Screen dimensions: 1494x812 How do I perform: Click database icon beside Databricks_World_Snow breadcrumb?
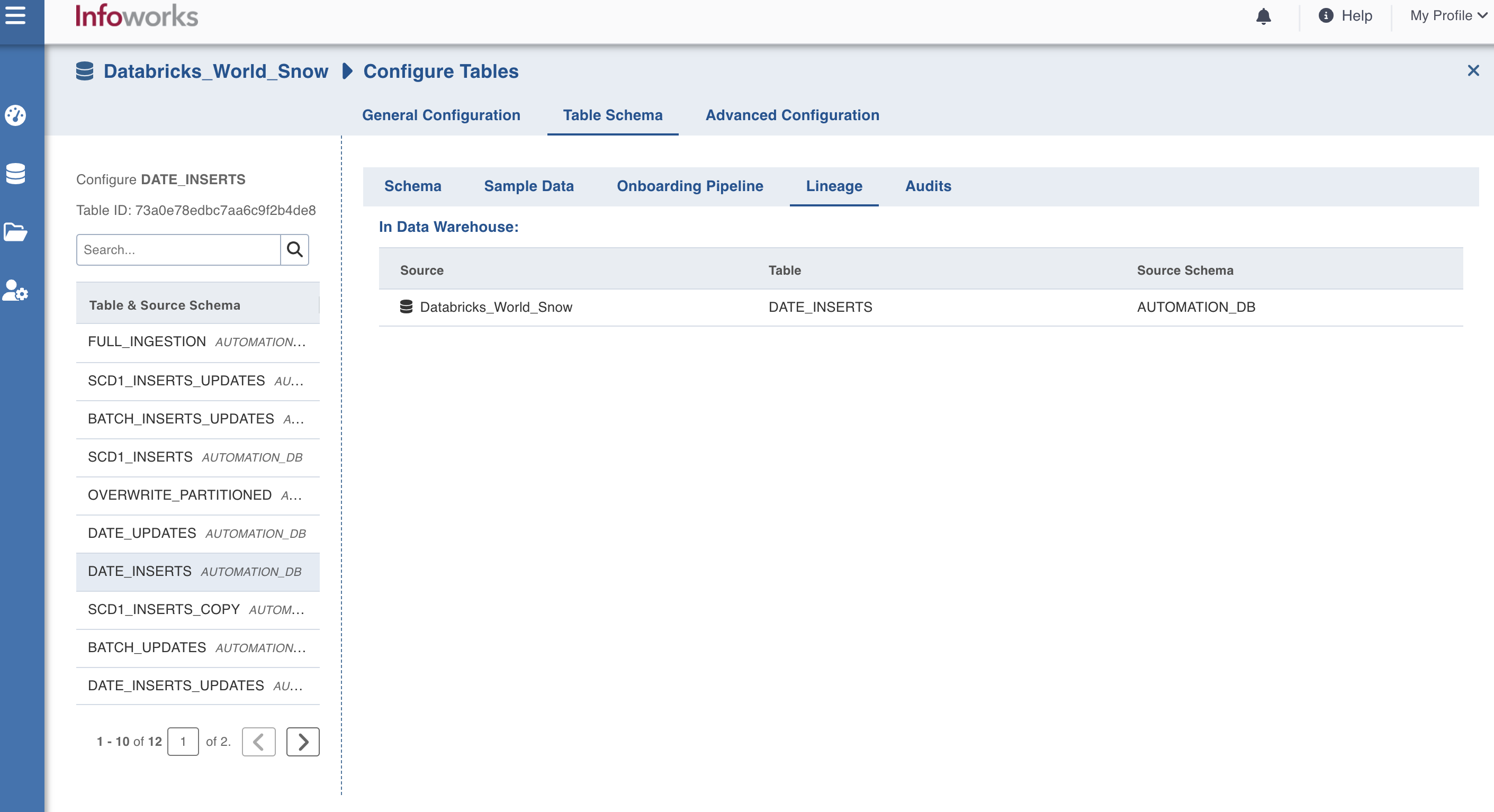tap(85, 71)
